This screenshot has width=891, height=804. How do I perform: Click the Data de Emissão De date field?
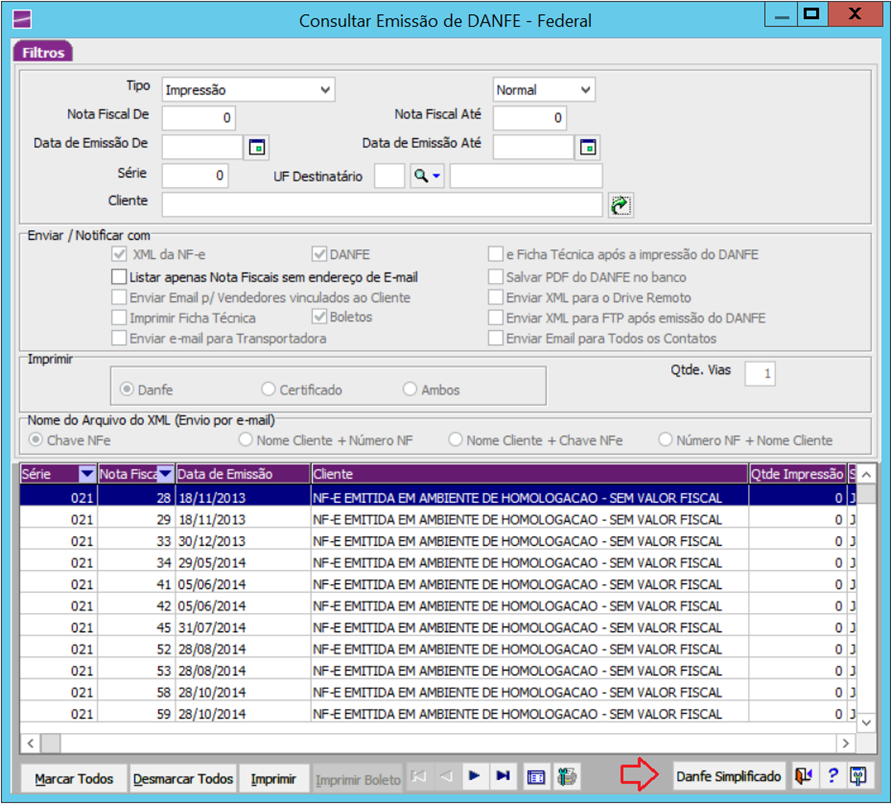point(202,147)
